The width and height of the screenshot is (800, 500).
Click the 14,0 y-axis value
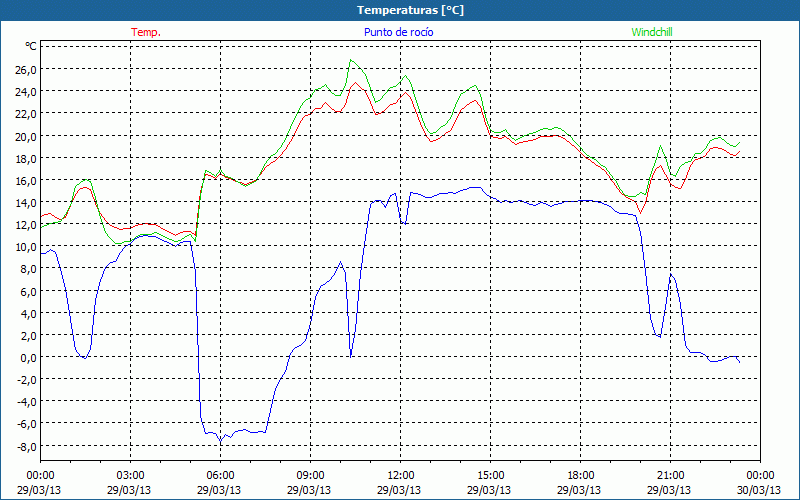26,203
